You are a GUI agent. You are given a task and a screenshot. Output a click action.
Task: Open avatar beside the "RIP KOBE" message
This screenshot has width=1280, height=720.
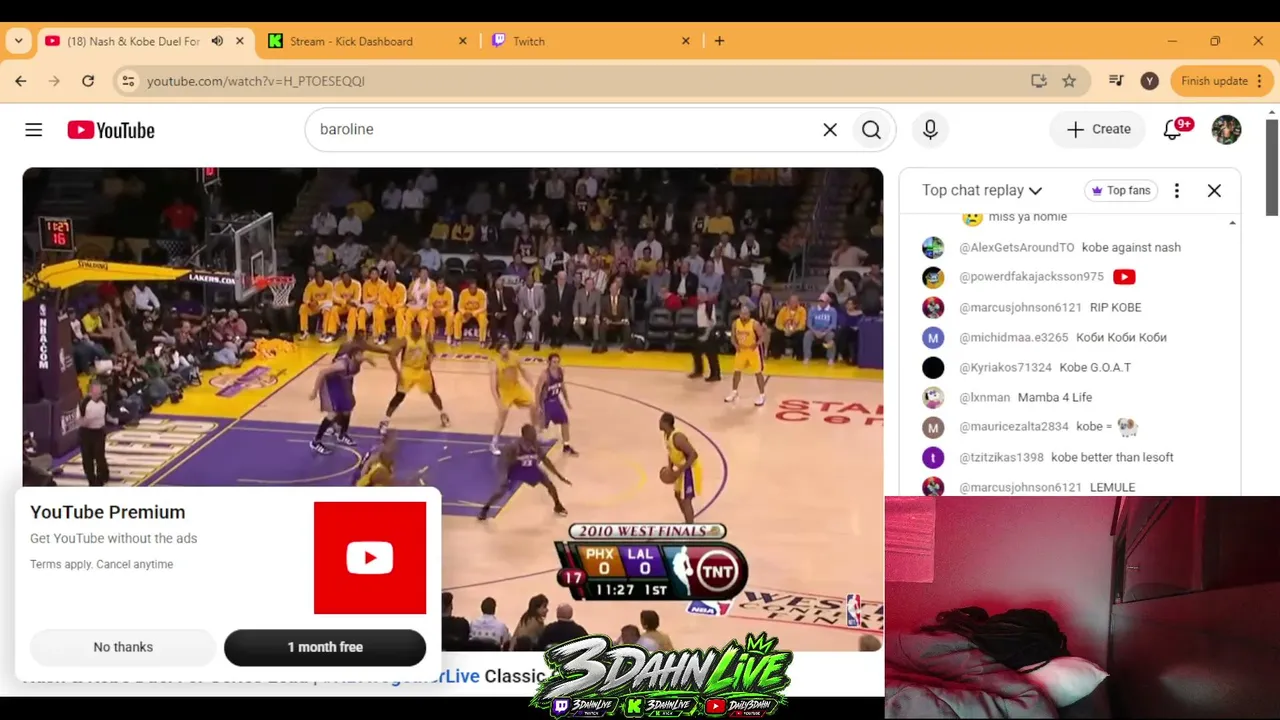(x=933, y=308)
